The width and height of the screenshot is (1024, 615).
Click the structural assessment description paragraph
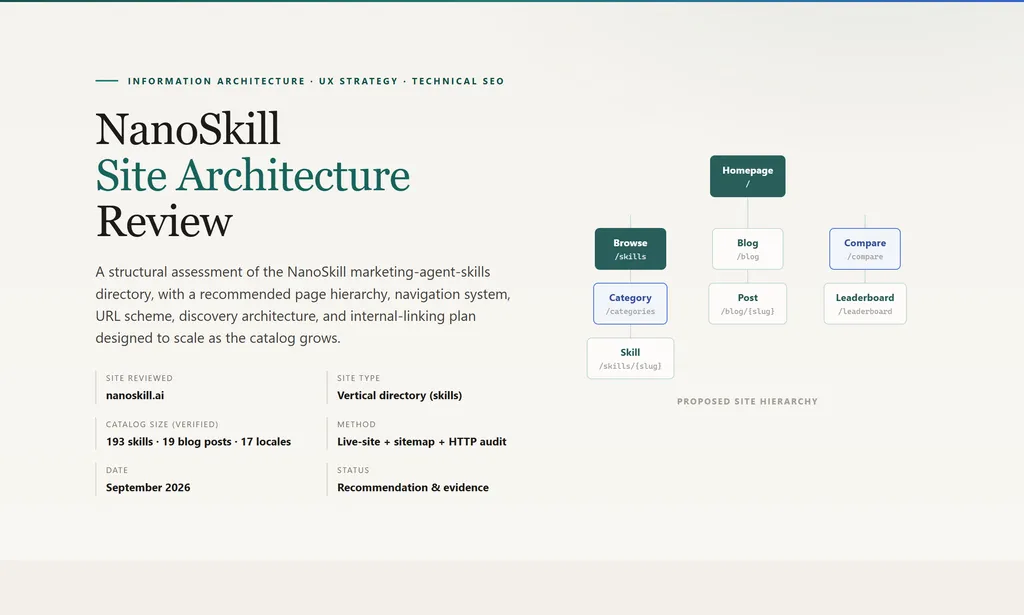click(303, 305)
